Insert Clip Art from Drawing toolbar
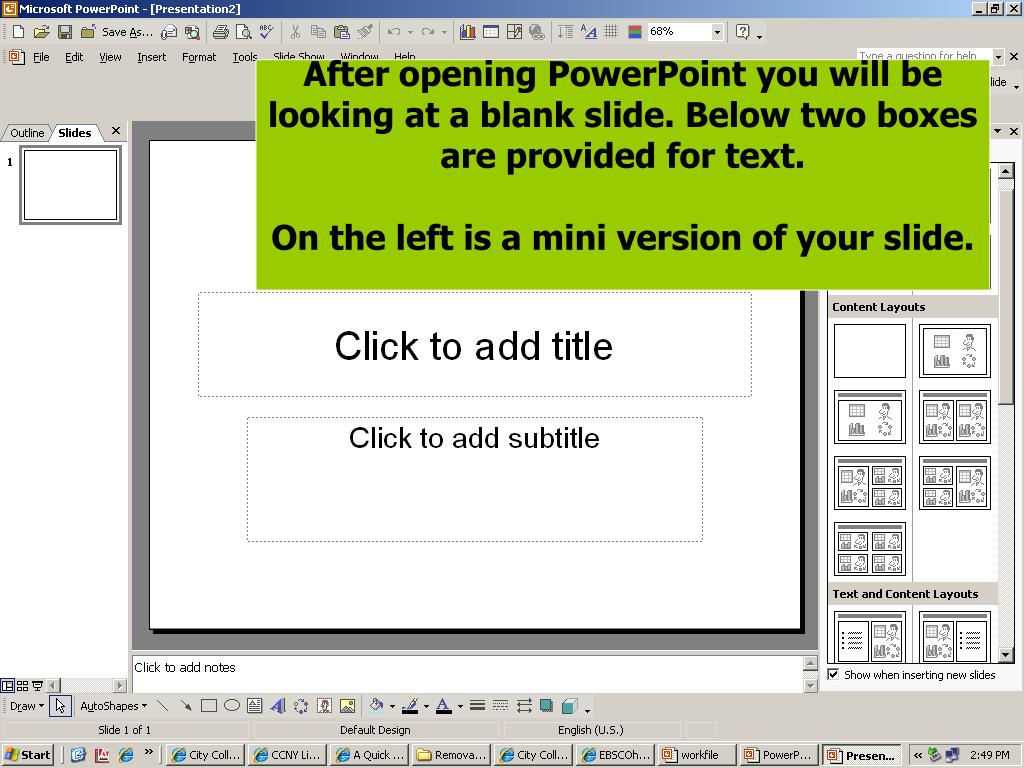This screenshot has width=1024, height=768. (324, 706)
